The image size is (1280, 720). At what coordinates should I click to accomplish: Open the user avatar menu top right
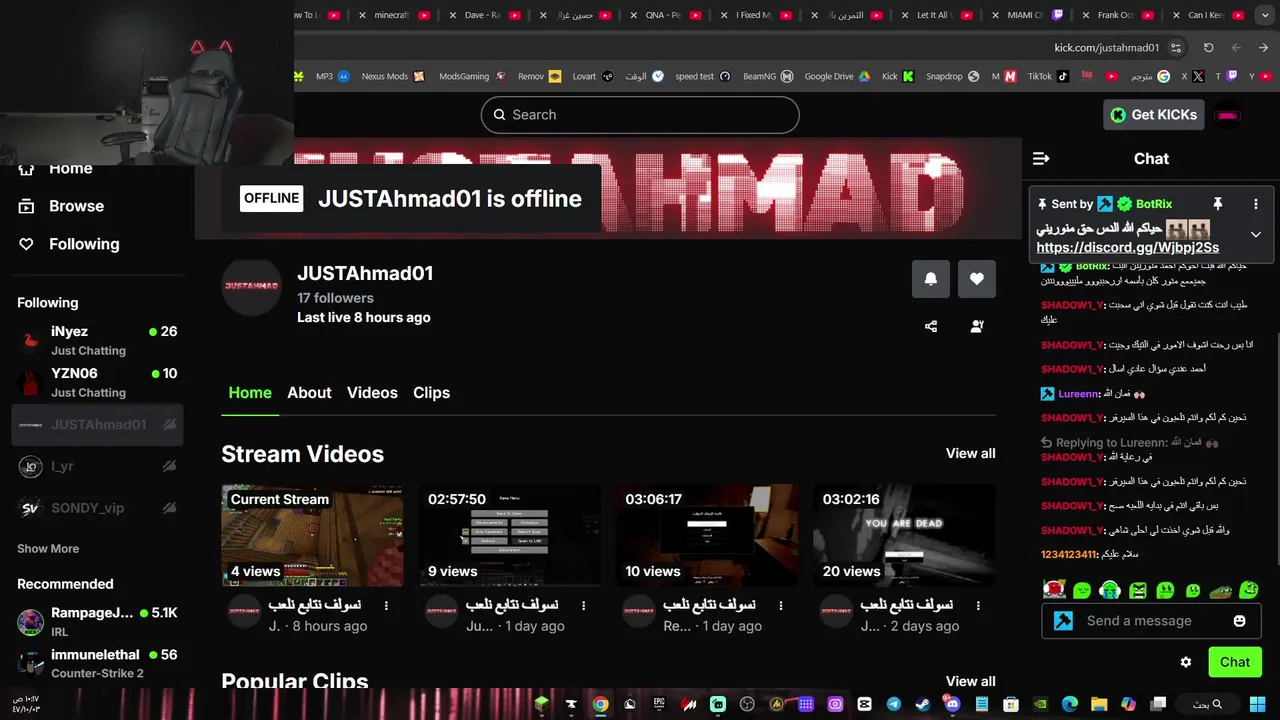click(x=1228, y=115)
